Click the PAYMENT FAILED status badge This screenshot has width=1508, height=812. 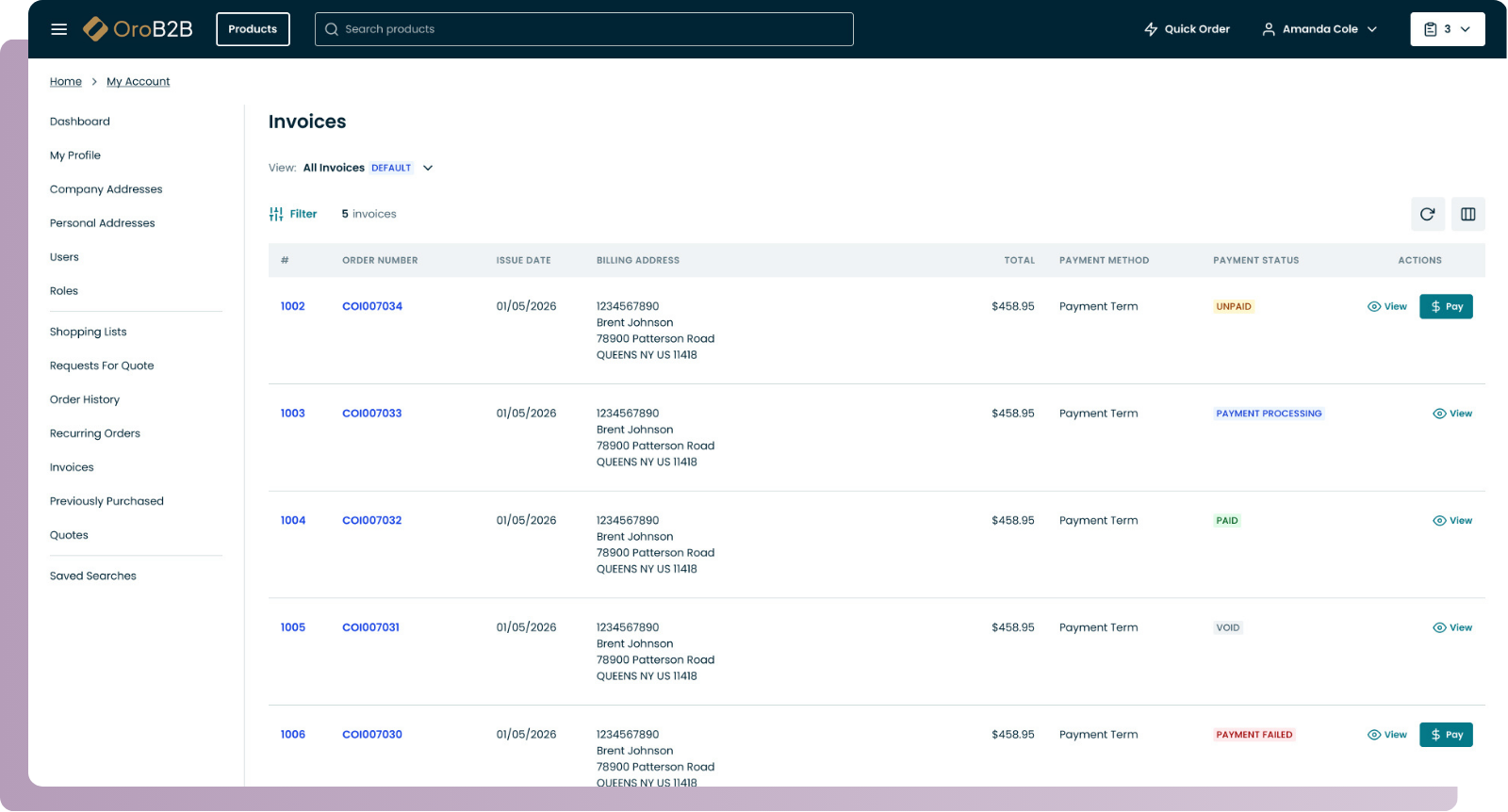(x=1254, y=735)
